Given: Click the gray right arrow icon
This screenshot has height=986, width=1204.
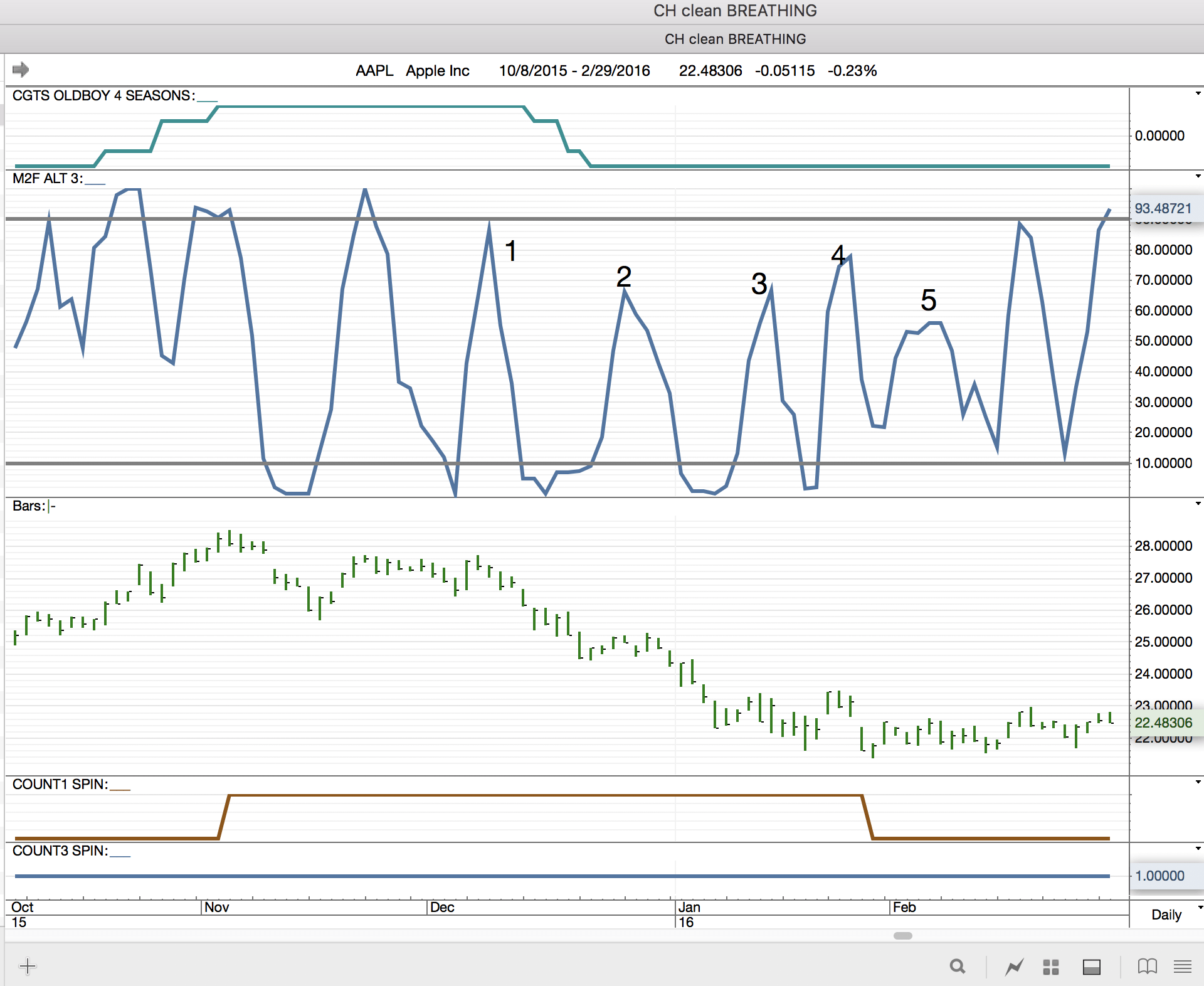Looking at the screenshot, I should [21, 70].
